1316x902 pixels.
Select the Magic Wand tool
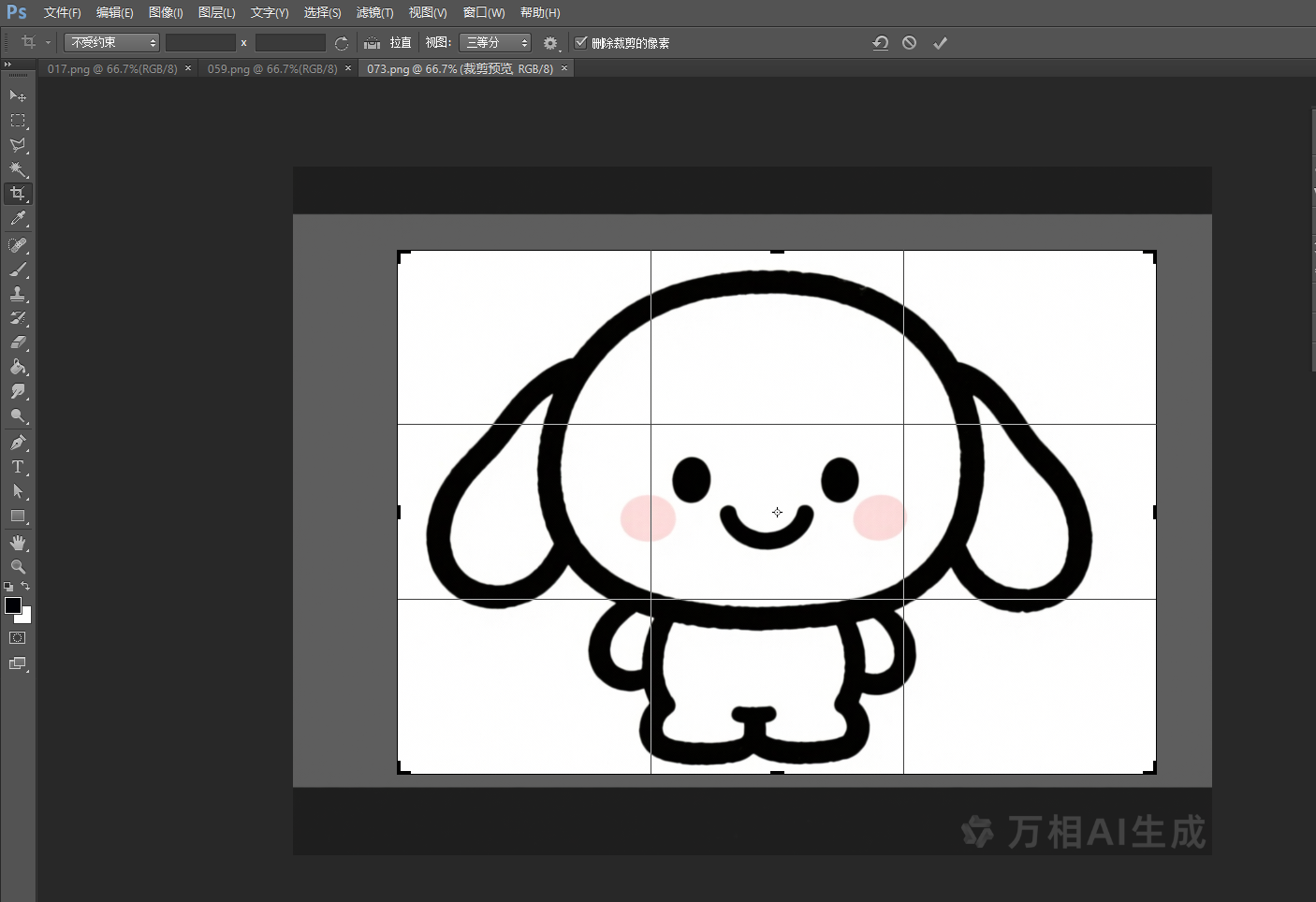tap(18, 169)
